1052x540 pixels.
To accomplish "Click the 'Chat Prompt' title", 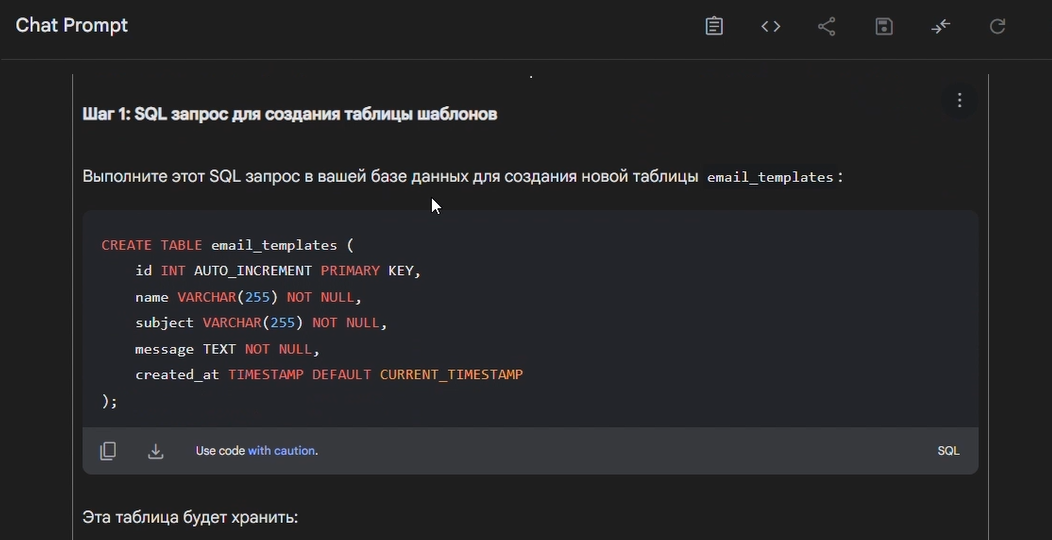I will pyautogui.click(x=72, y=25).
